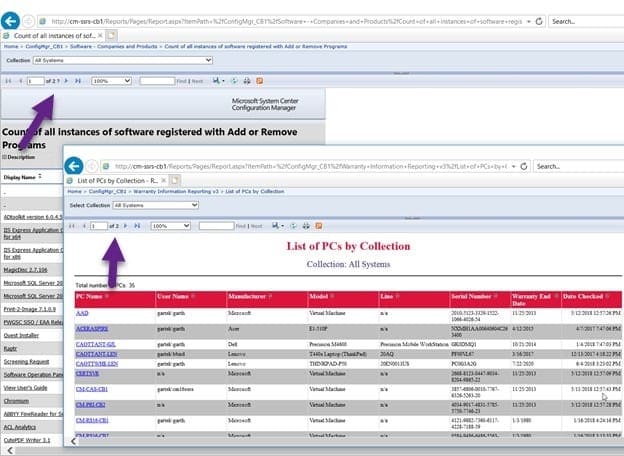Open the address bar dropdown arrow in the List of PCs window
Image resolution: width=624 pixels, height=456 pixels.
point(513,166)
